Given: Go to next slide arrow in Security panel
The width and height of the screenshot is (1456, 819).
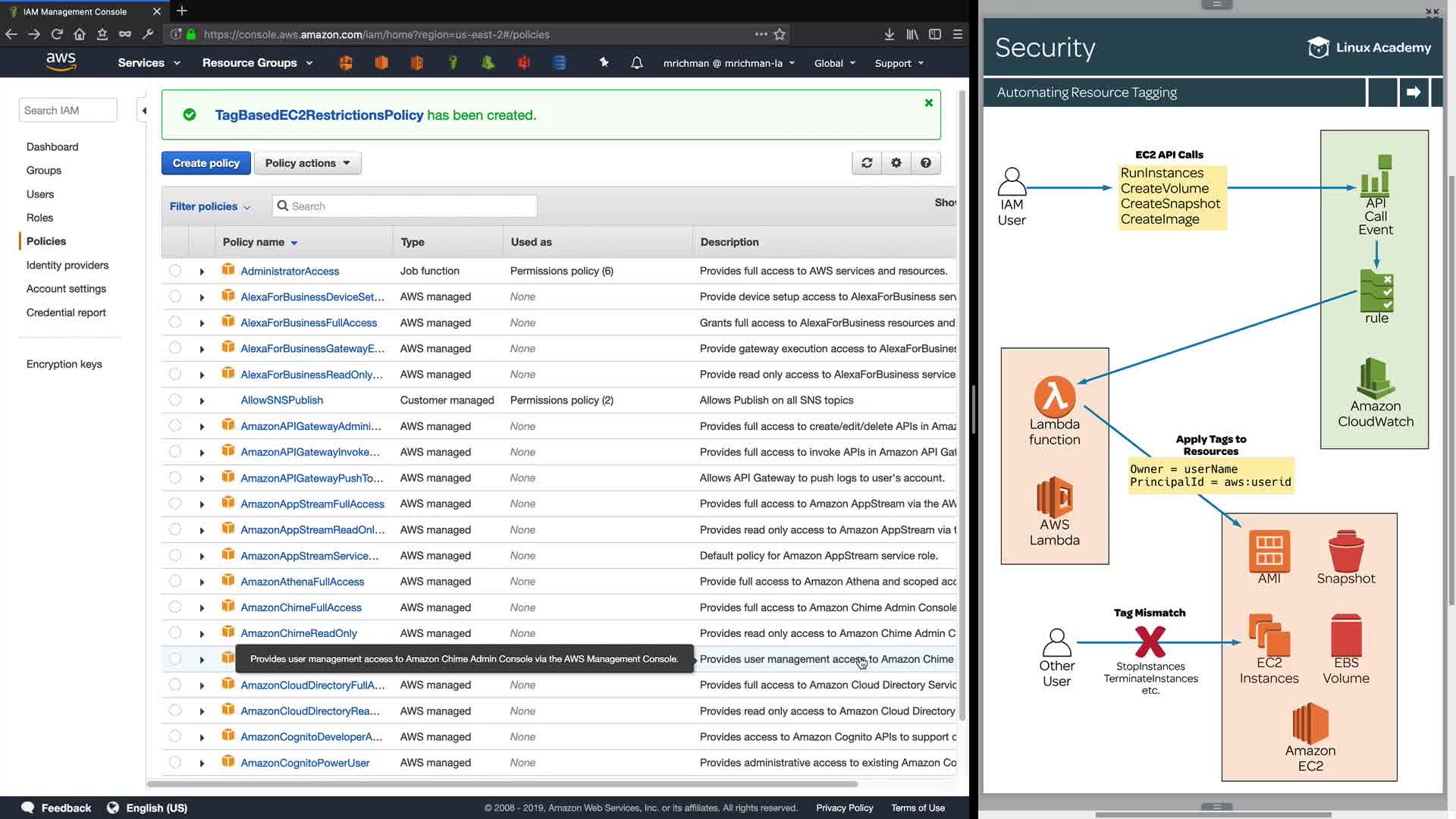Looking at the screenshot, I should pos(1414,93).
